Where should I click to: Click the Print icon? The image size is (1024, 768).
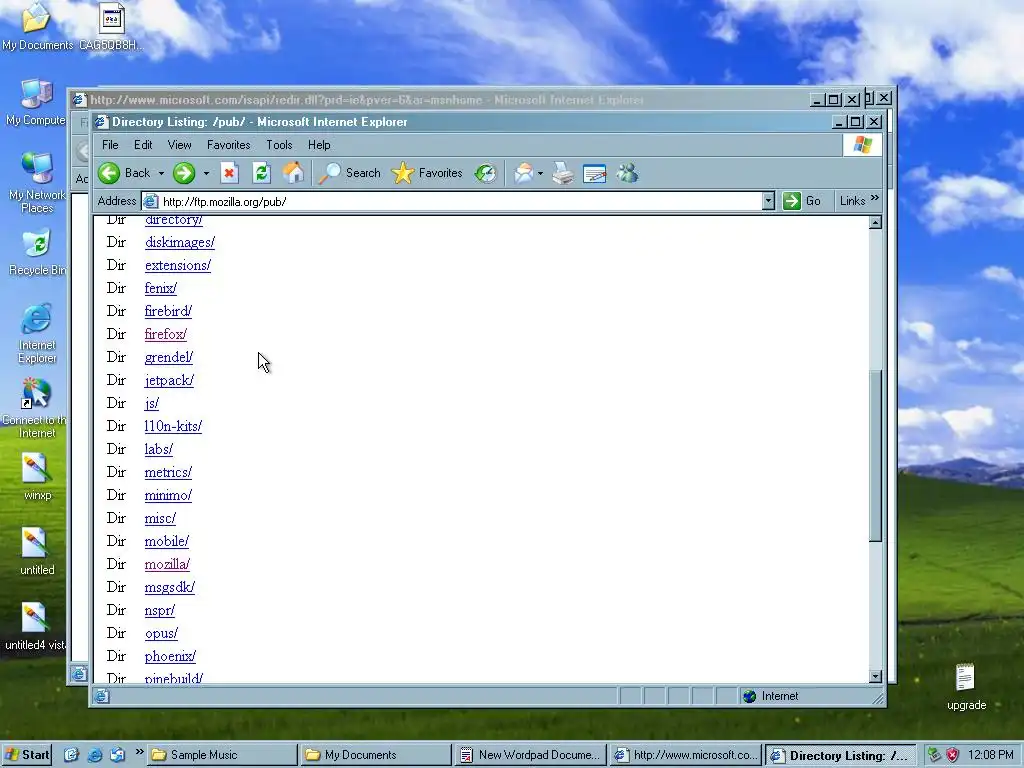(x=563, y=173)
